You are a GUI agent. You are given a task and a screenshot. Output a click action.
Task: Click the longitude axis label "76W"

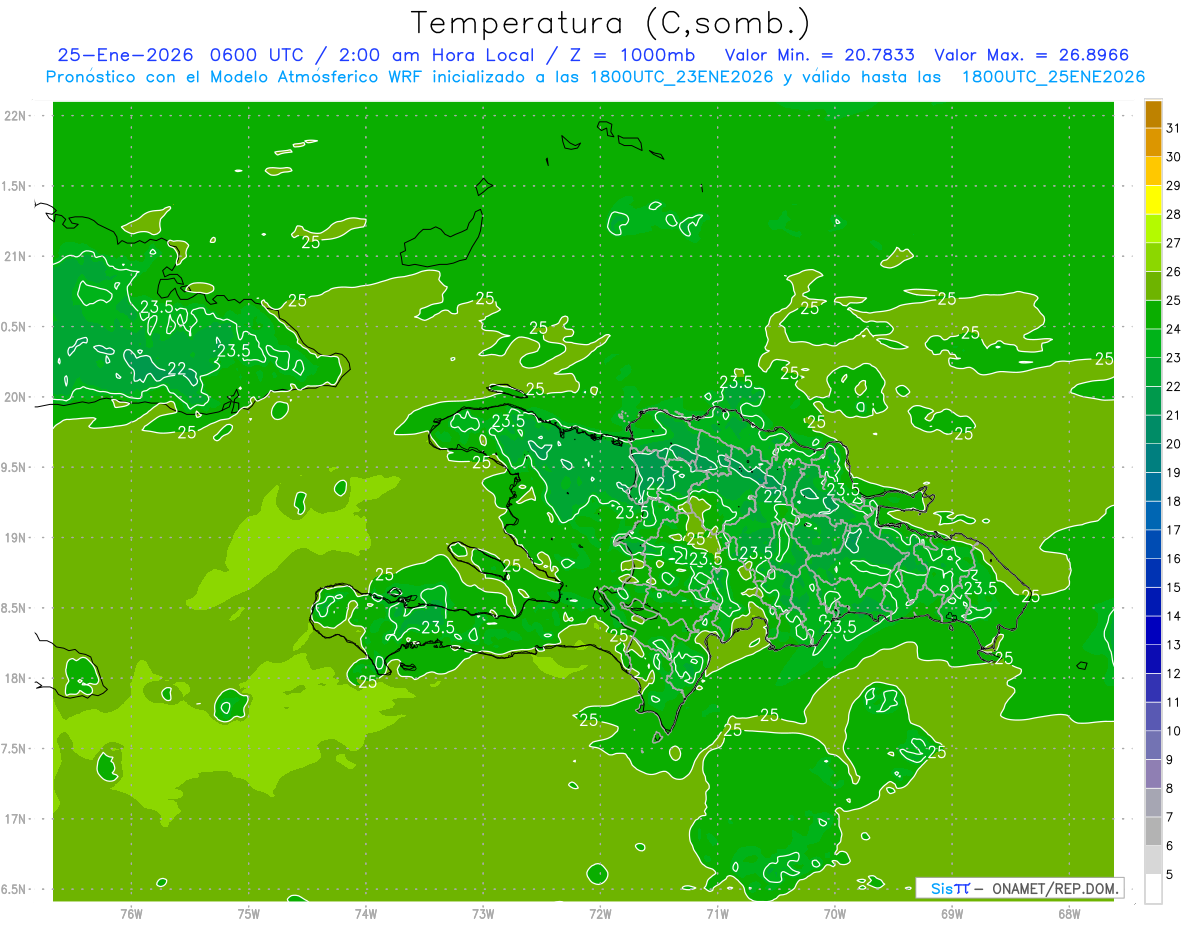(x=131, y=914)
